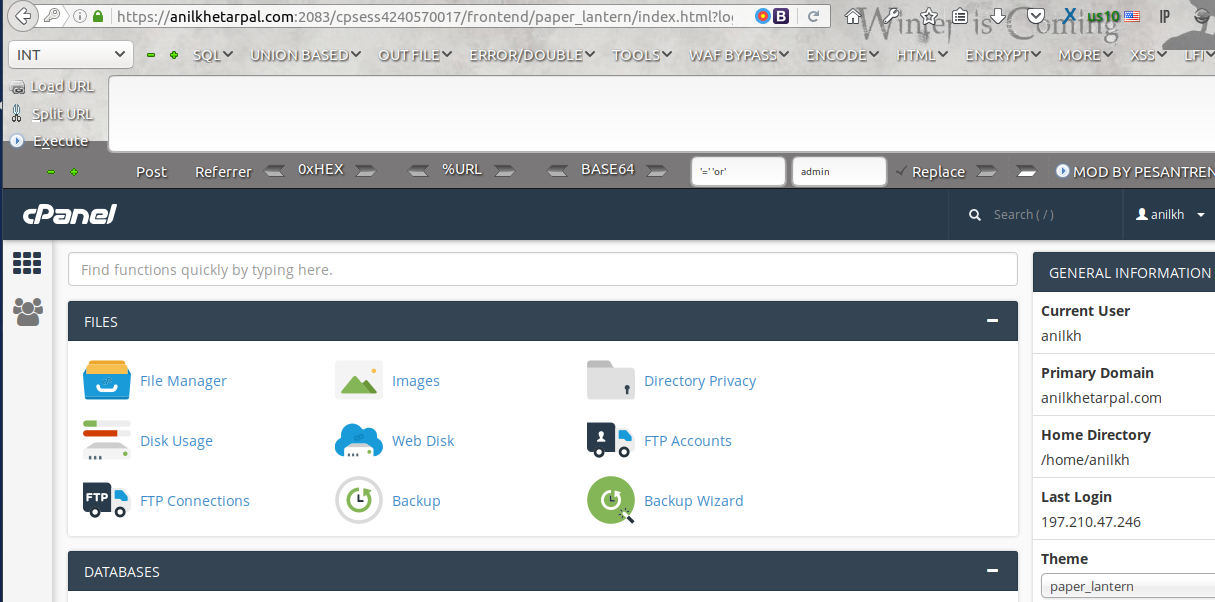
Task: Open the XSS menu
Action: click(1149, 55)
